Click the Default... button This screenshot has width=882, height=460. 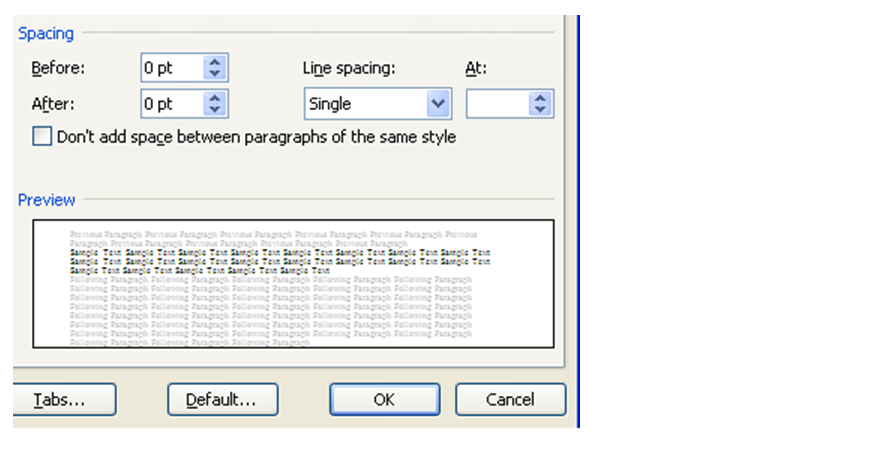tap(220, 400)
